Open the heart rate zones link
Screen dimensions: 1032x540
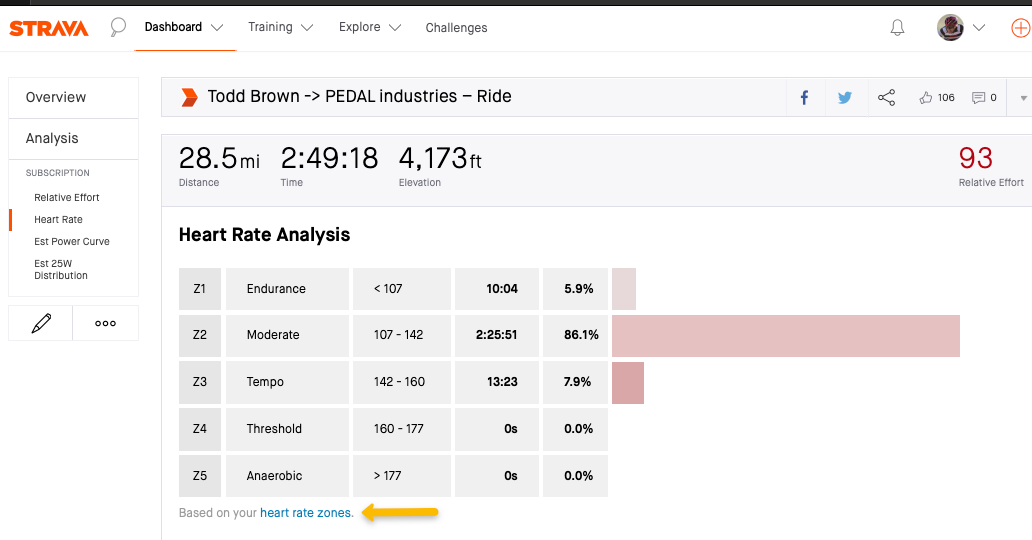point(306,513)
